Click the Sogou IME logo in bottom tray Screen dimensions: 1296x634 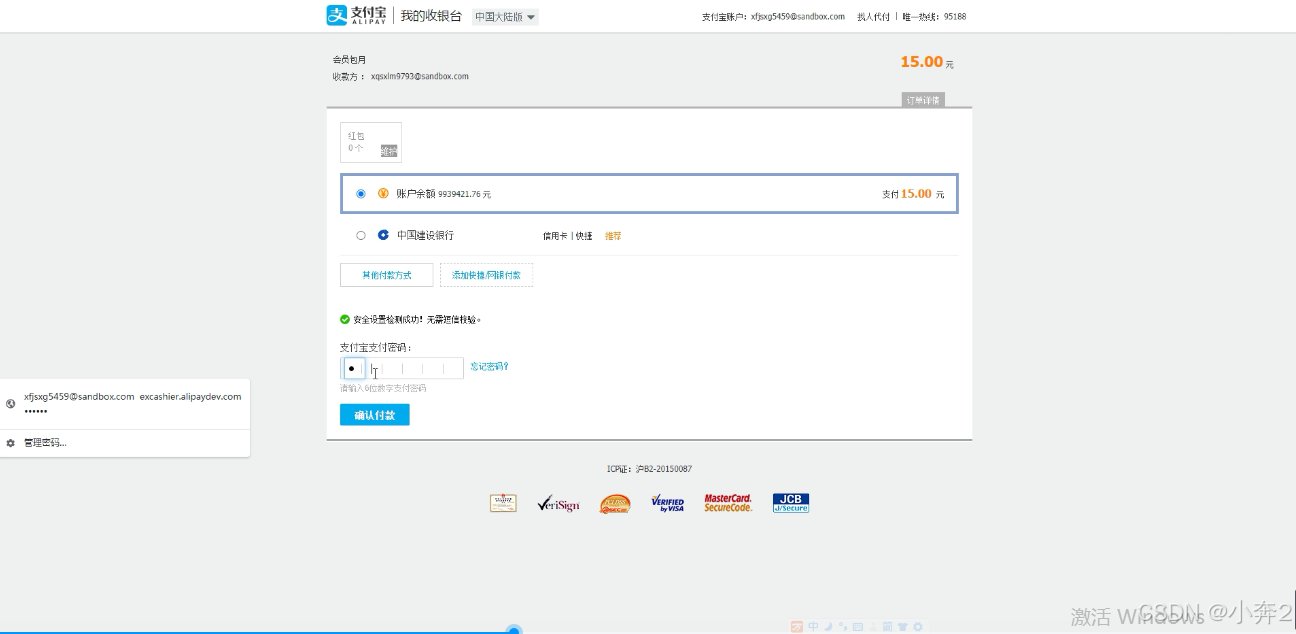pos(797,627)
